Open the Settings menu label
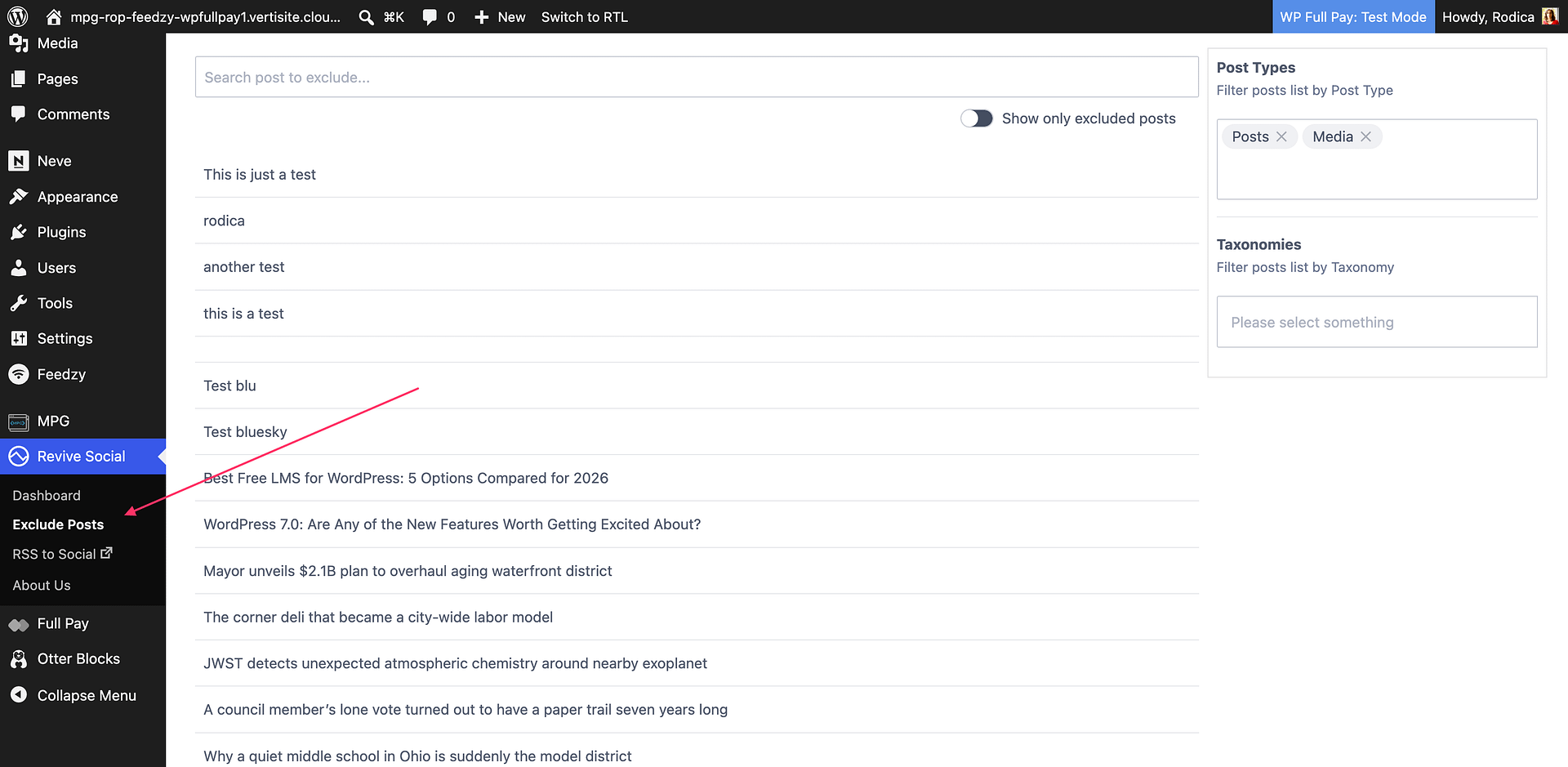The width and height of the screenshot is (1568, 767). pyautogui.click(x=65, y=338)
